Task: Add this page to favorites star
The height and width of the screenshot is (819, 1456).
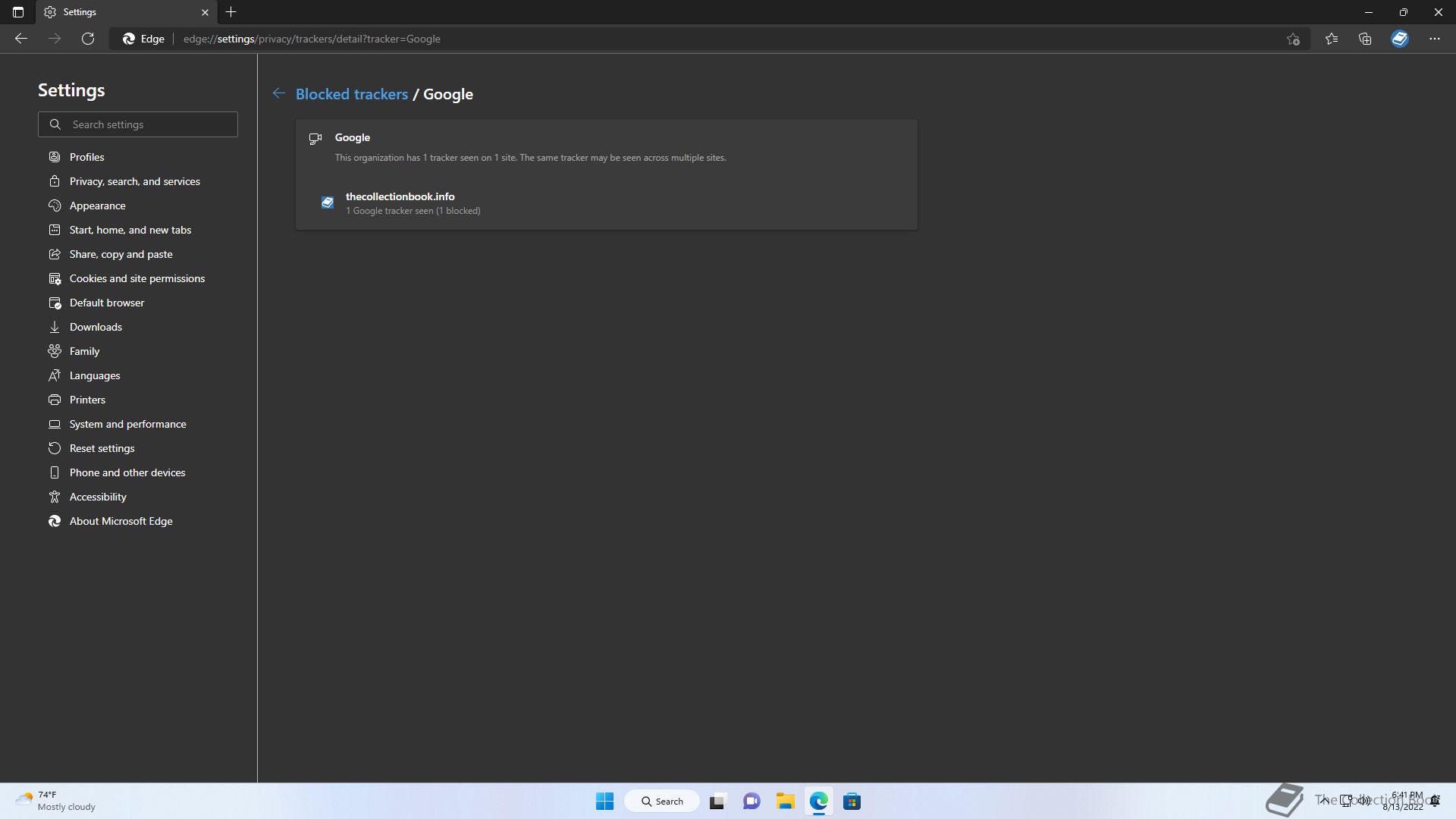Action: click(x=1293, y=39)
